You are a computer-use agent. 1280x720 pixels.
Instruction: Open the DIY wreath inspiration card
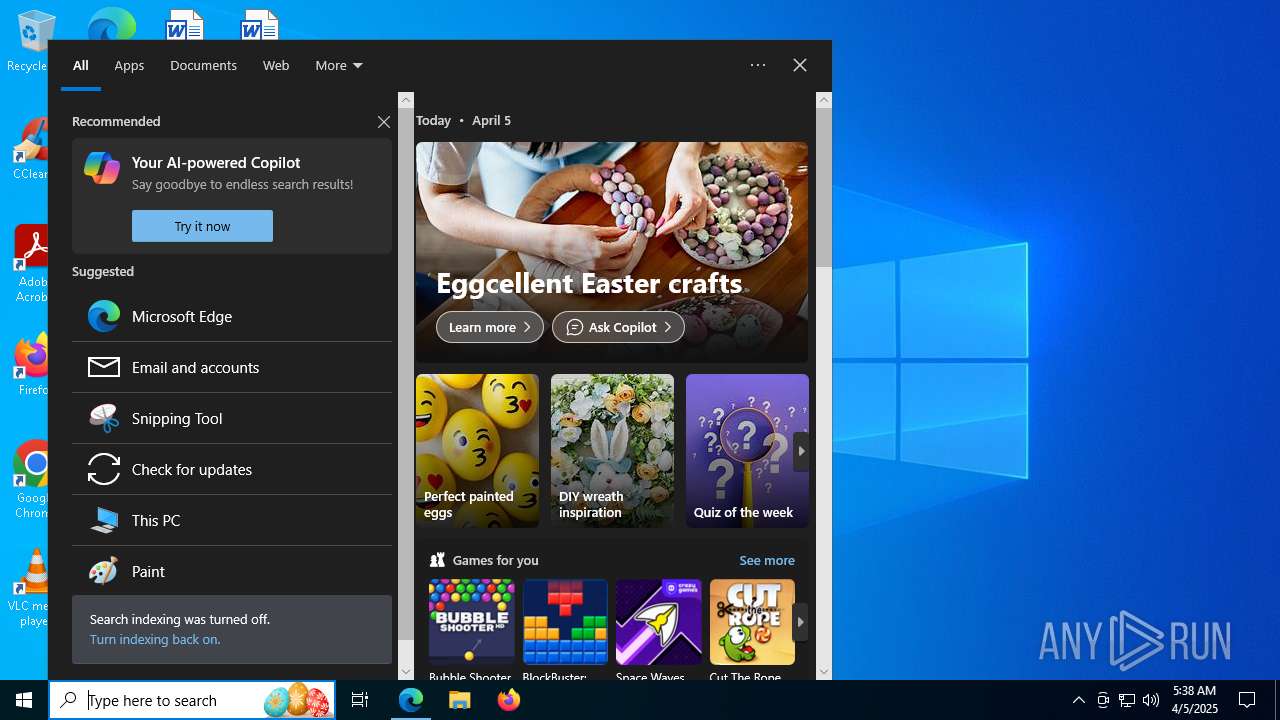point(612,451)
